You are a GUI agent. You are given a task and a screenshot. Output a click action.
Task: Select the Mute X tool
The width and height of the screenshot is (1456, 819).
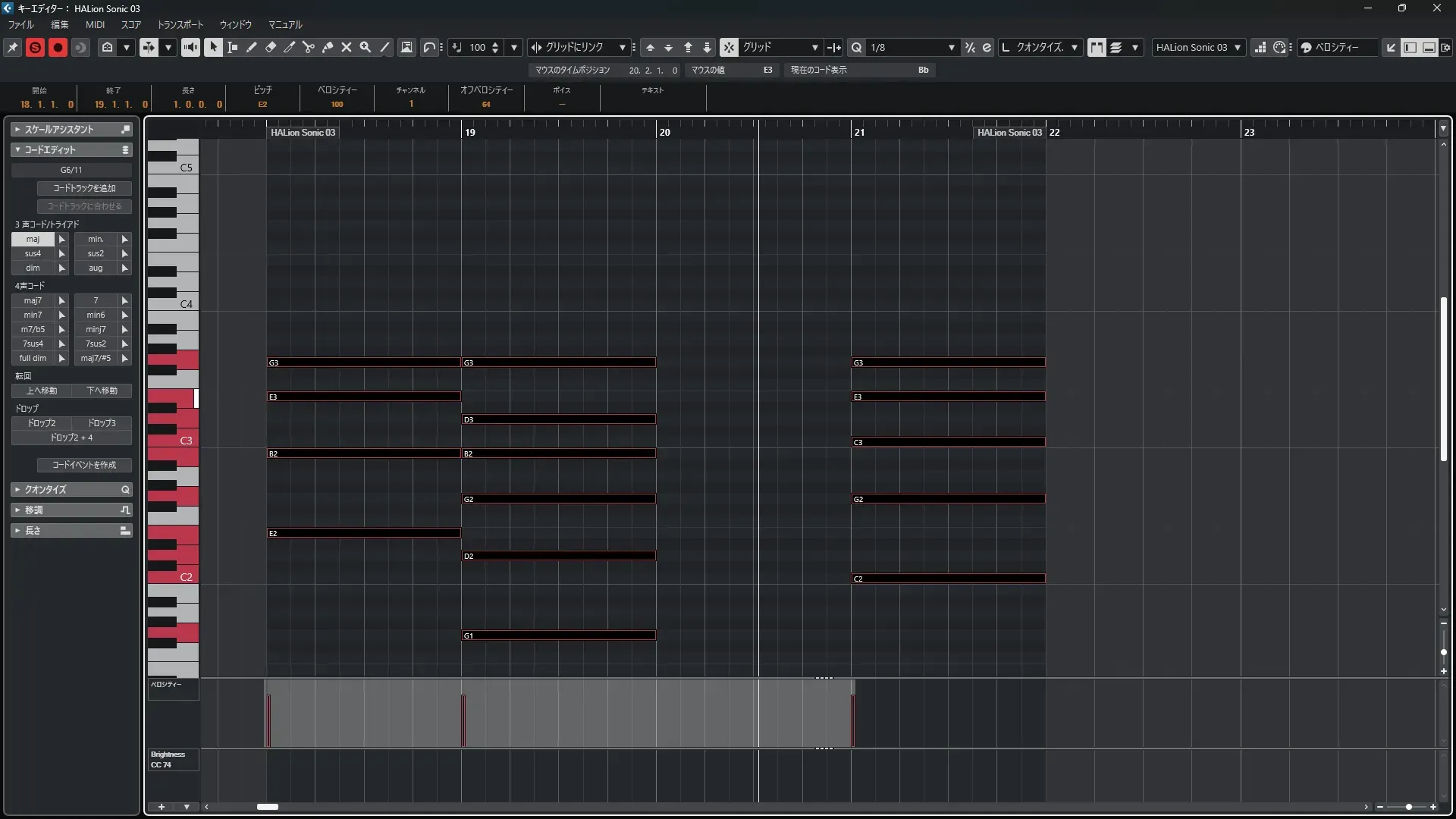(347, 47)
